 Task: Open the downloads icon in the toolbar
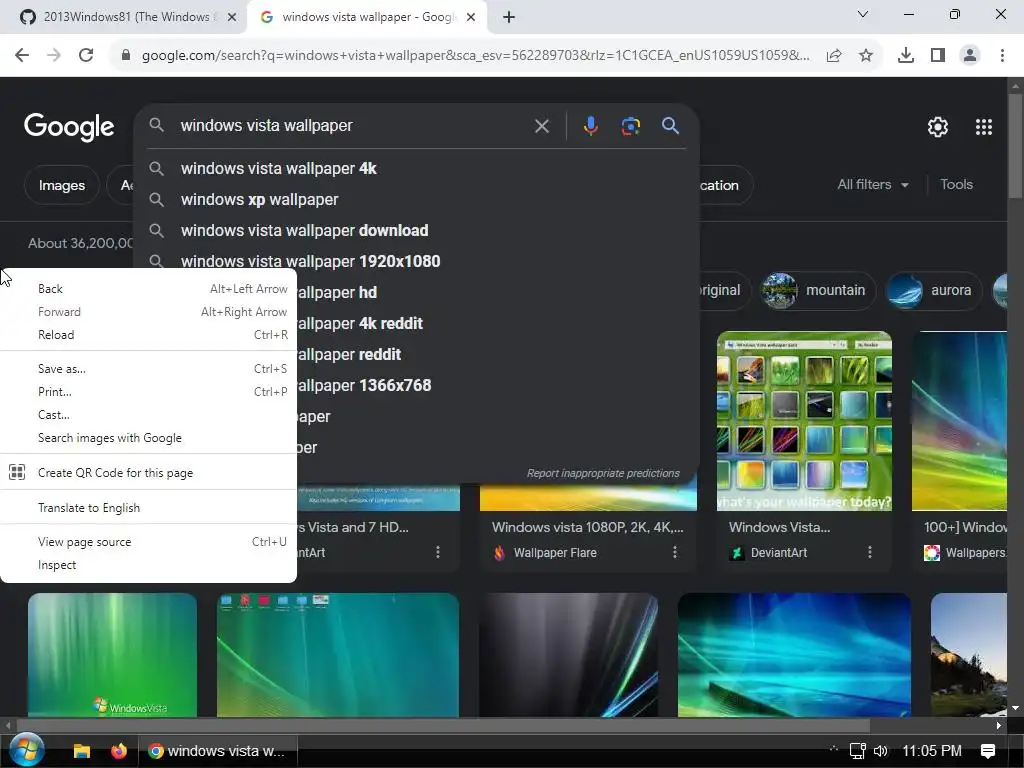[906, 56]
